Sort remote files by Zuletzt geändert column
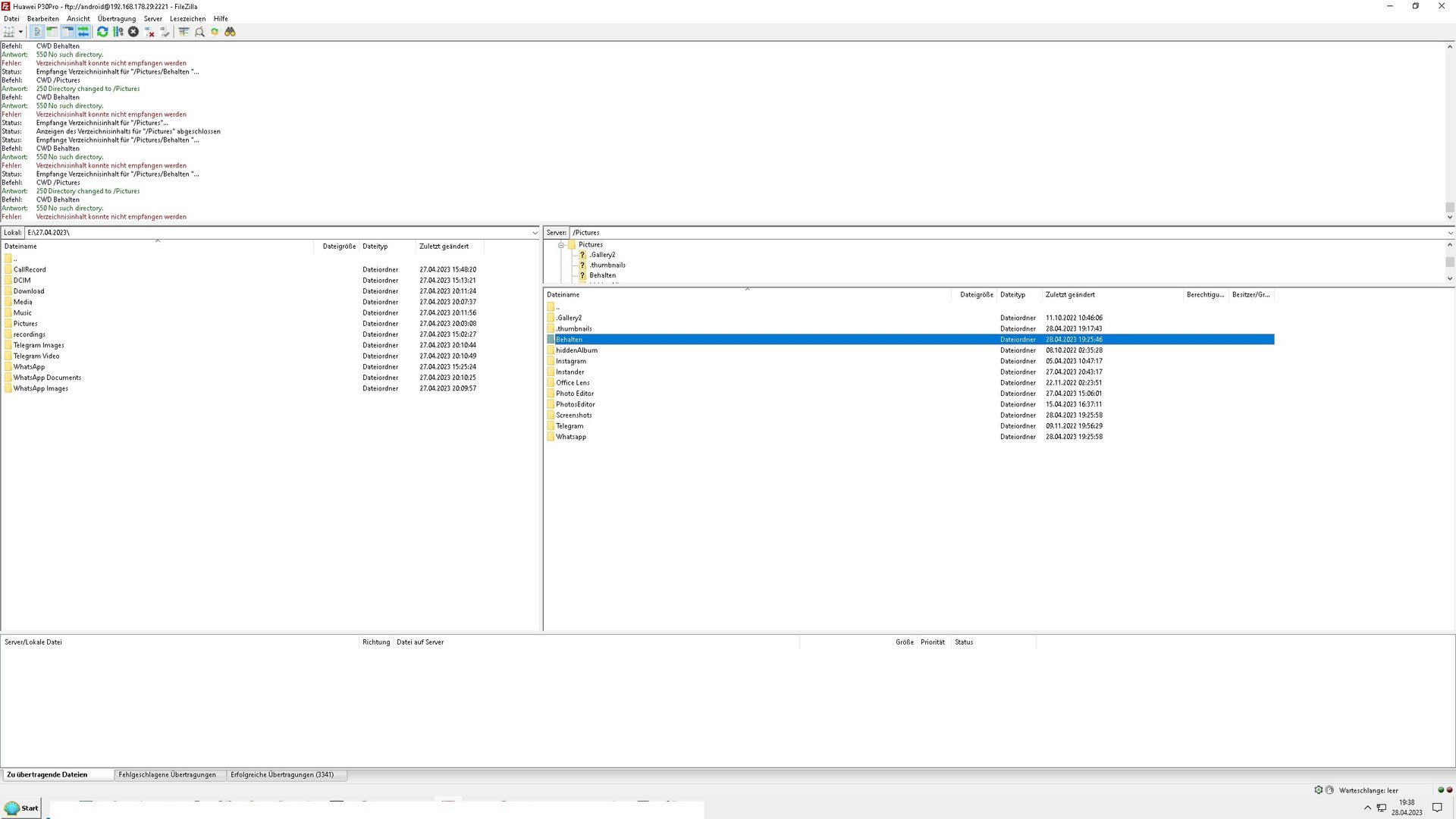This screenshot has height=819, width=1456. click(x=1070, y=294)
